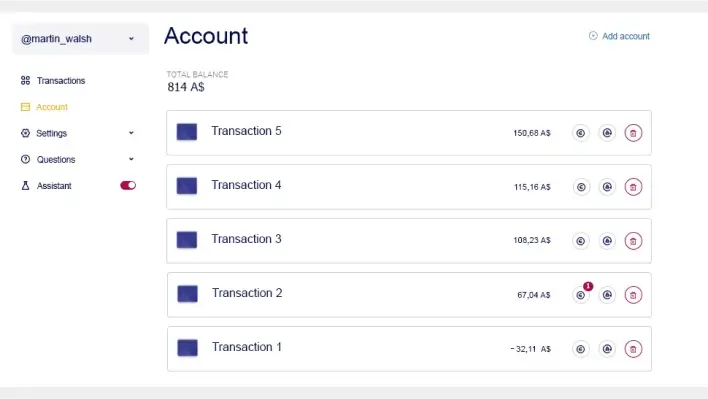Click the trash icon for Transaction 4

pyautogui.click(x=633, y=187)
